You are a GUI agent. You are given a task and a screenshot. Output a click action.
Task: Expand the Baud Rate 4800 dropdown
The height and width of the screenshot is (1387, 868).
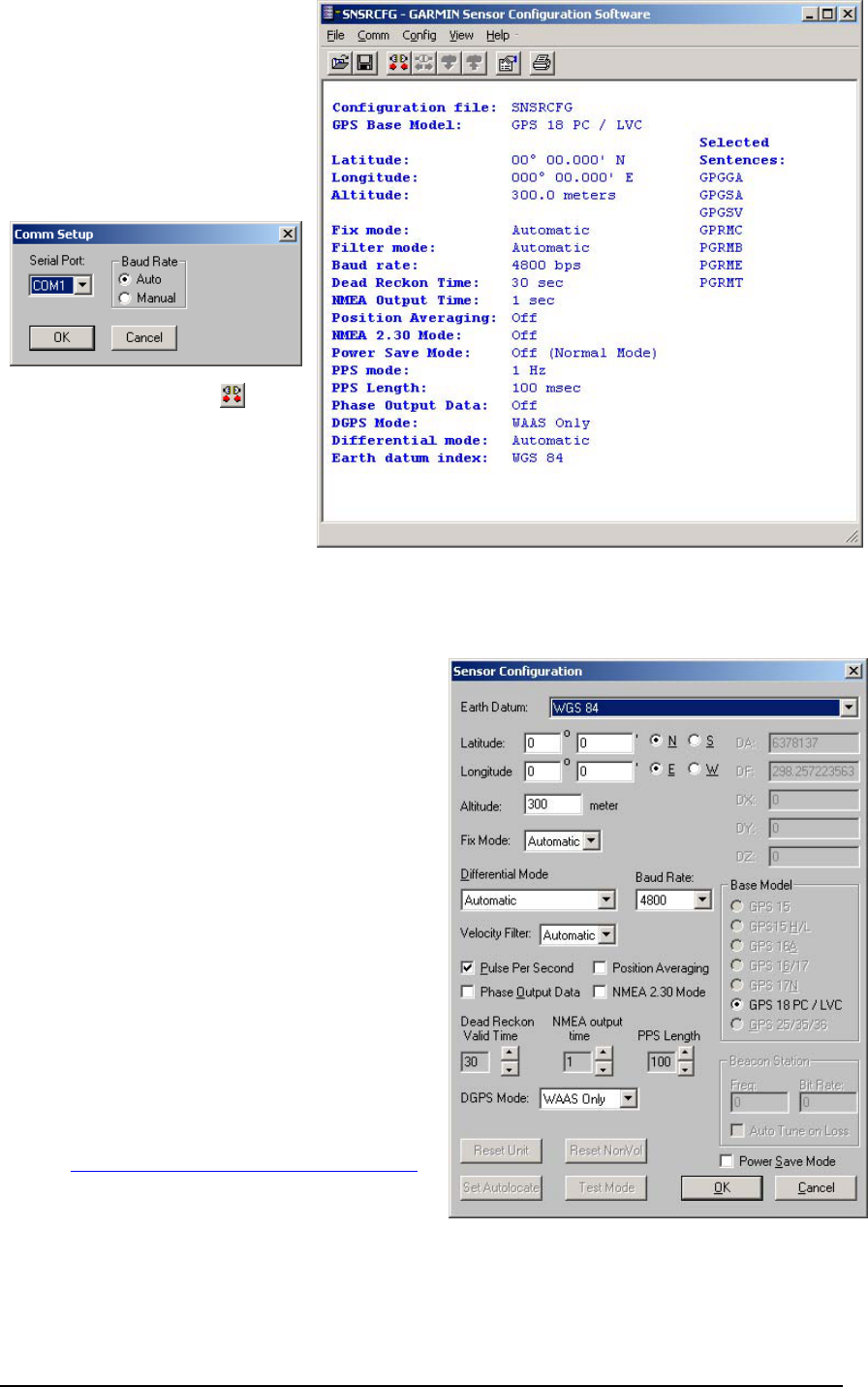click(703, 900)
